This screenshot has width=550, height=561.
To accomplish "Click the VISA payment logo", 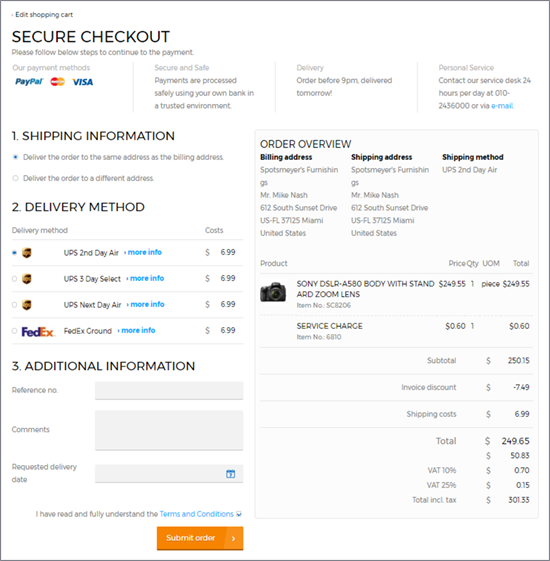I will point(83,82).
